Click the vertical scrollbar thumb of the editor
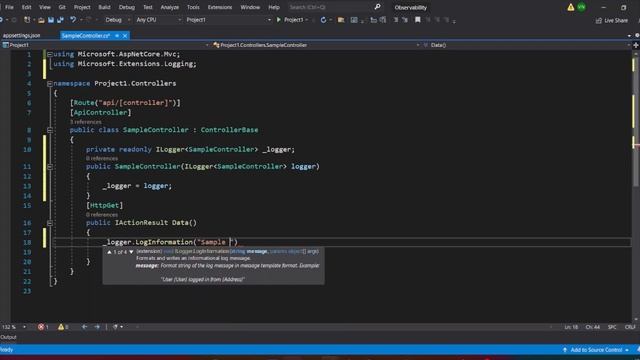Screen dimensions: 640x360 [x=636, y=122]
